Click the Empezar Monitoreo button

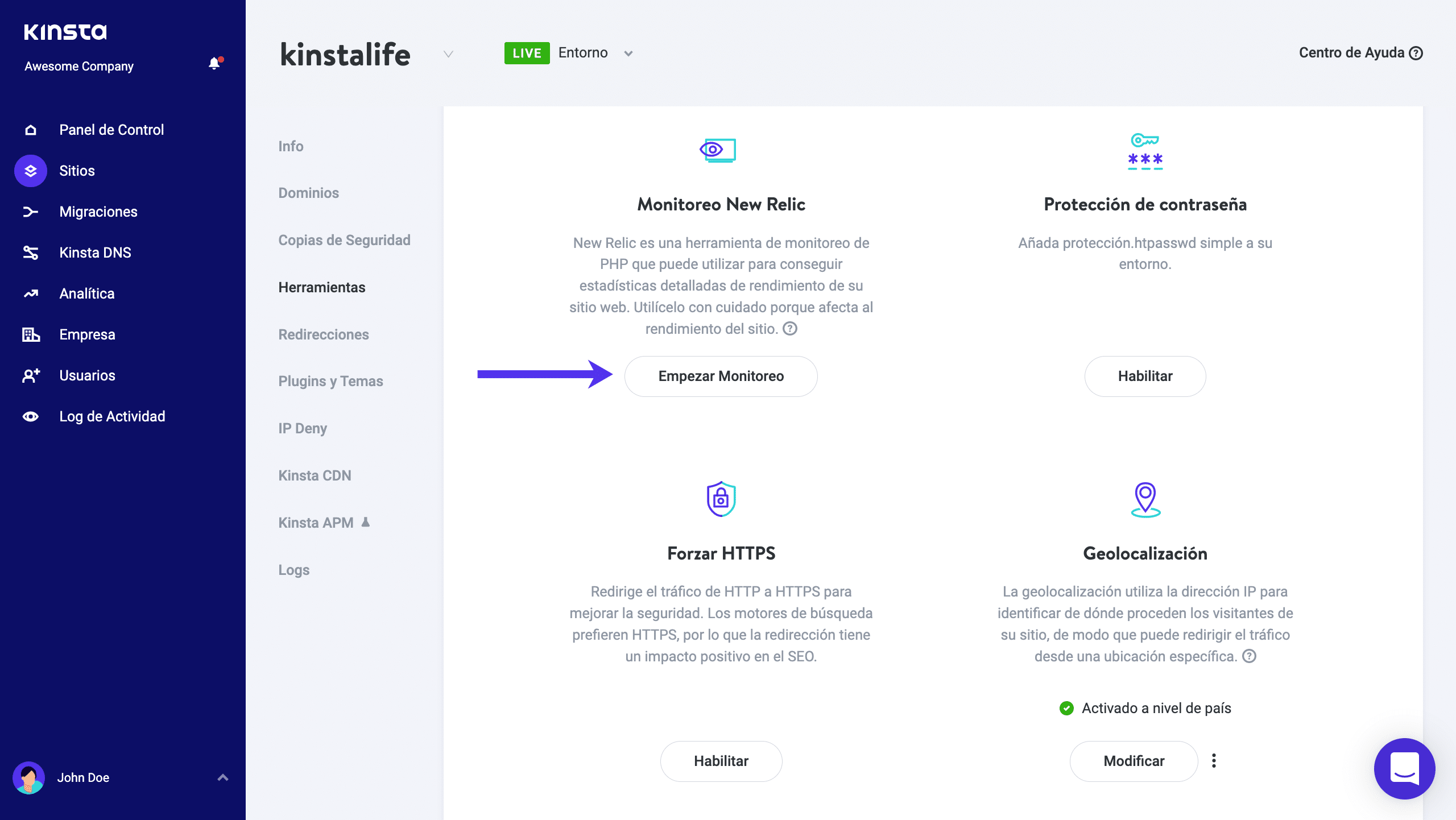[x=721, y=376]
